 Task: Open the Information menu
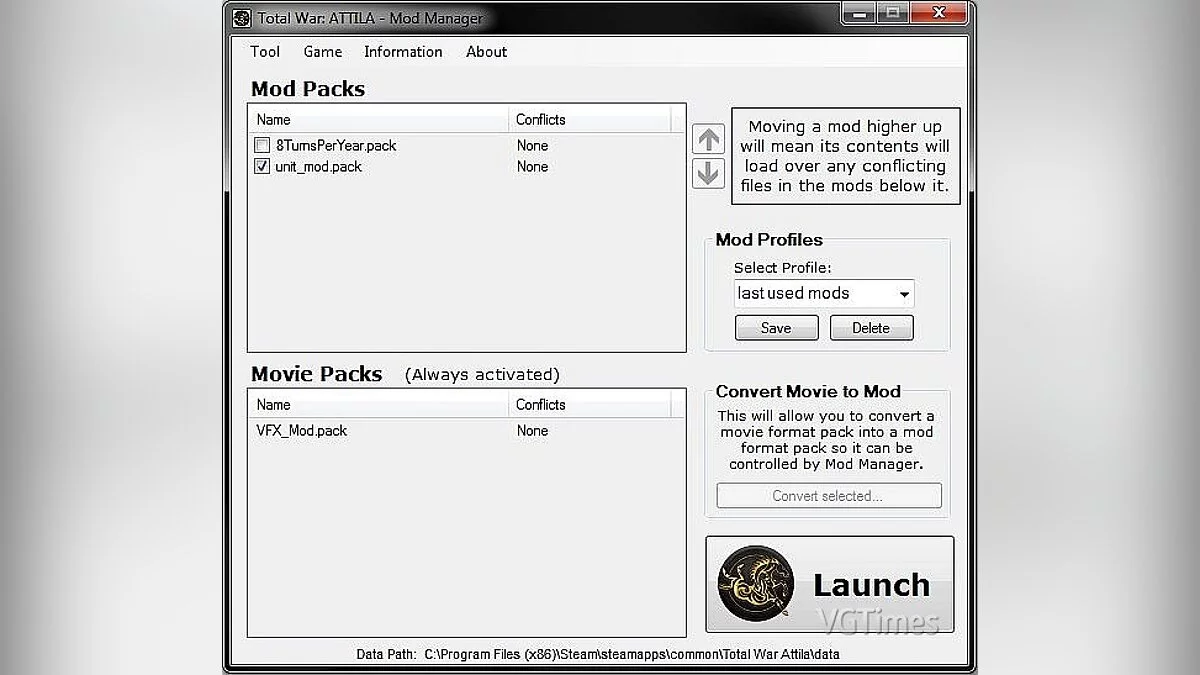click(403, 52)
